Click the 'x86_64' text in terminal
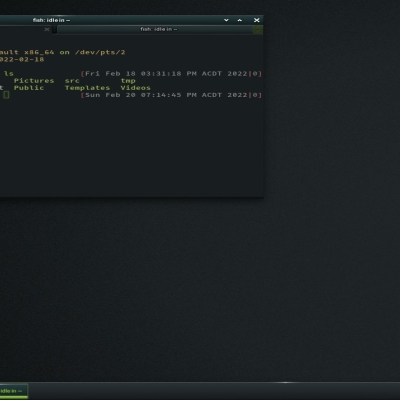This screenshot has width=400, height=400. tap(39, 52)
